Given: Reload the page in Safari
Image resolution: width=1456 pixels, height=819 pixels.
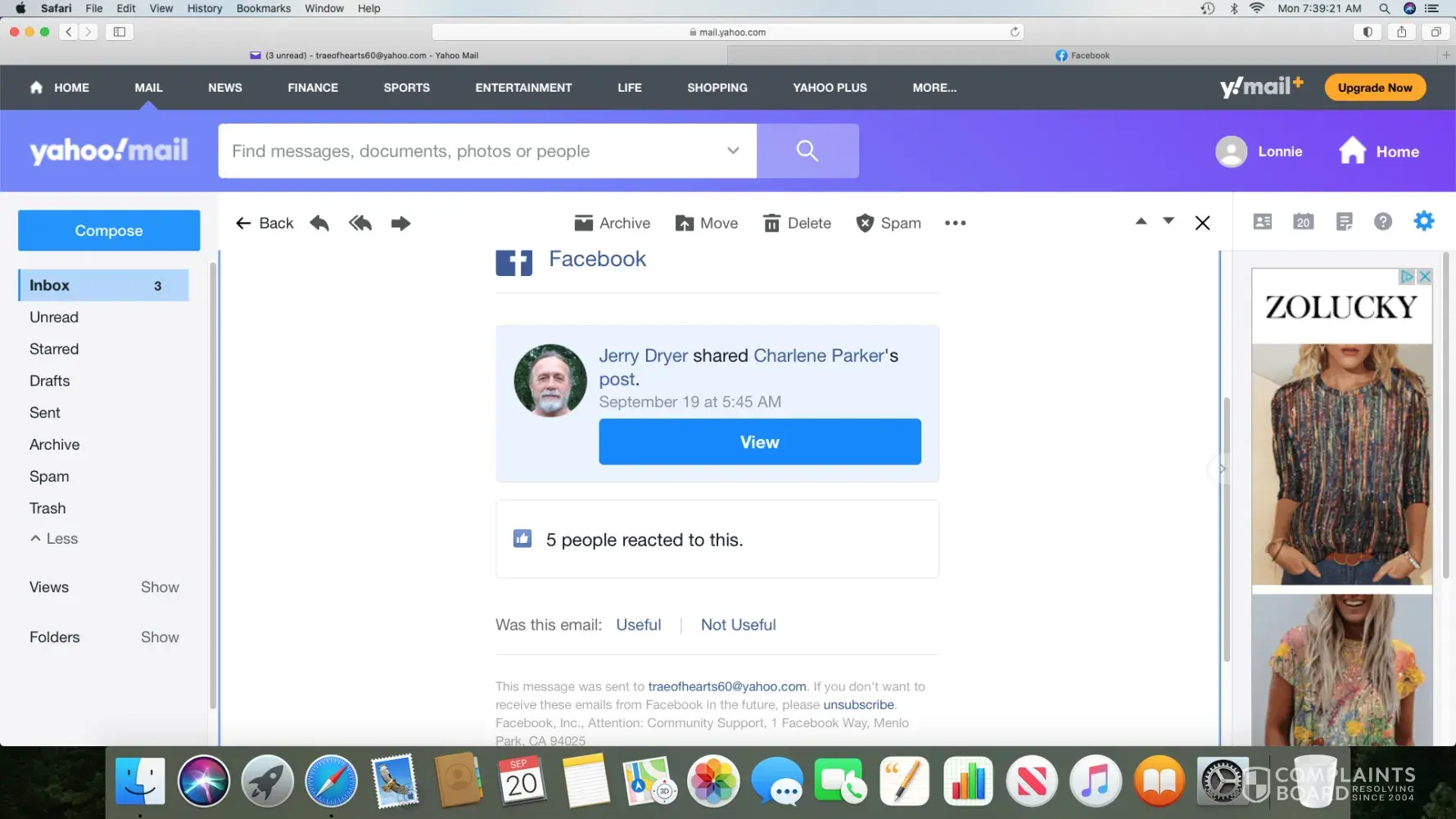Looking at the screenshot, I should click(x=1015, y=32).
